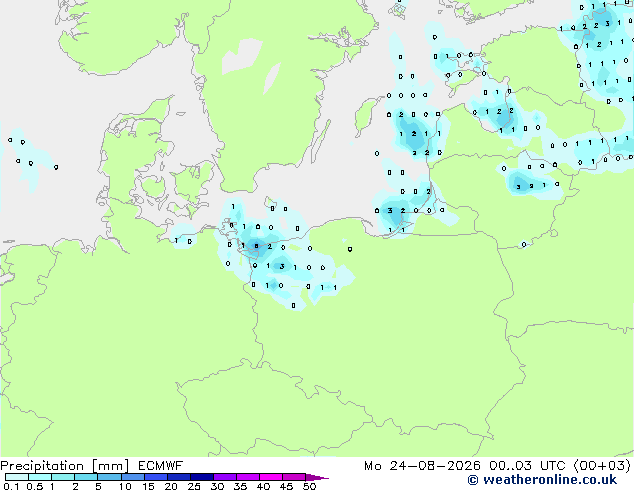
Task: Click the '25' legend scale label
Action: click(x=194, y=486)
